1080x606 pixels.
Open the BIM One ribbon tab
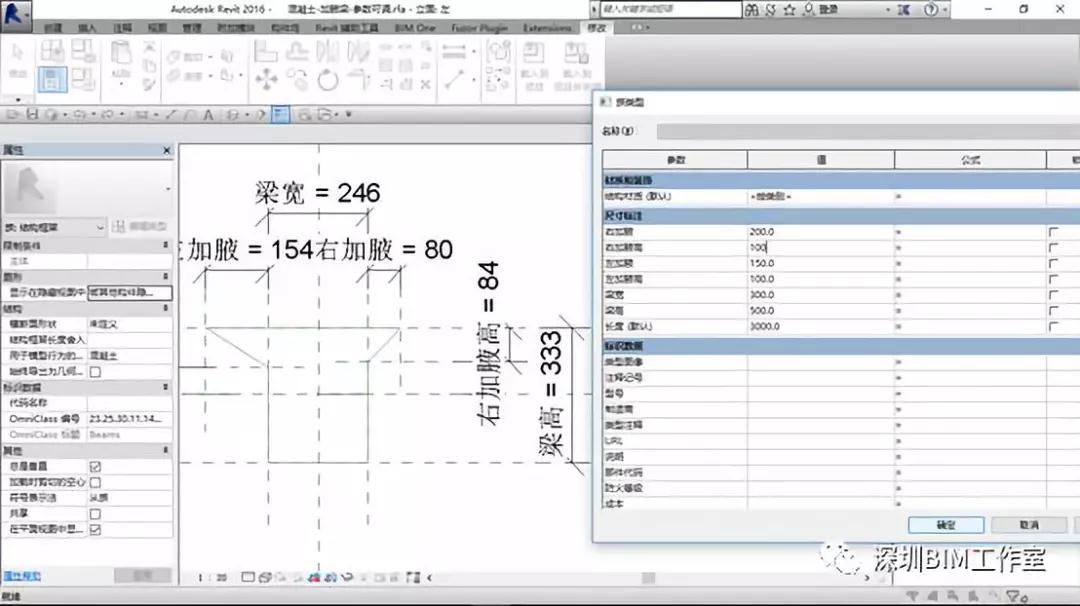point(415,28)
